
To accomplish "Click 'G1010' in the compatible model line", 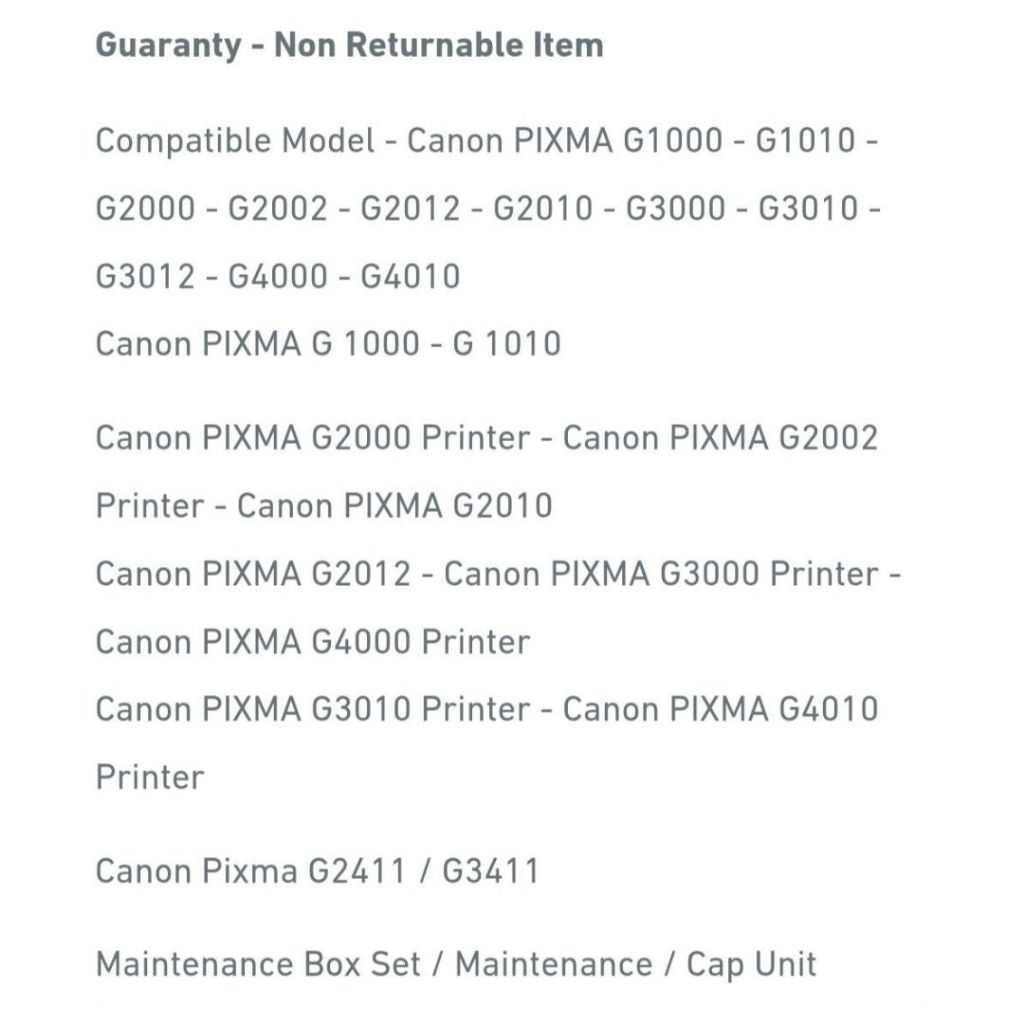I will [x=805, y=140].
